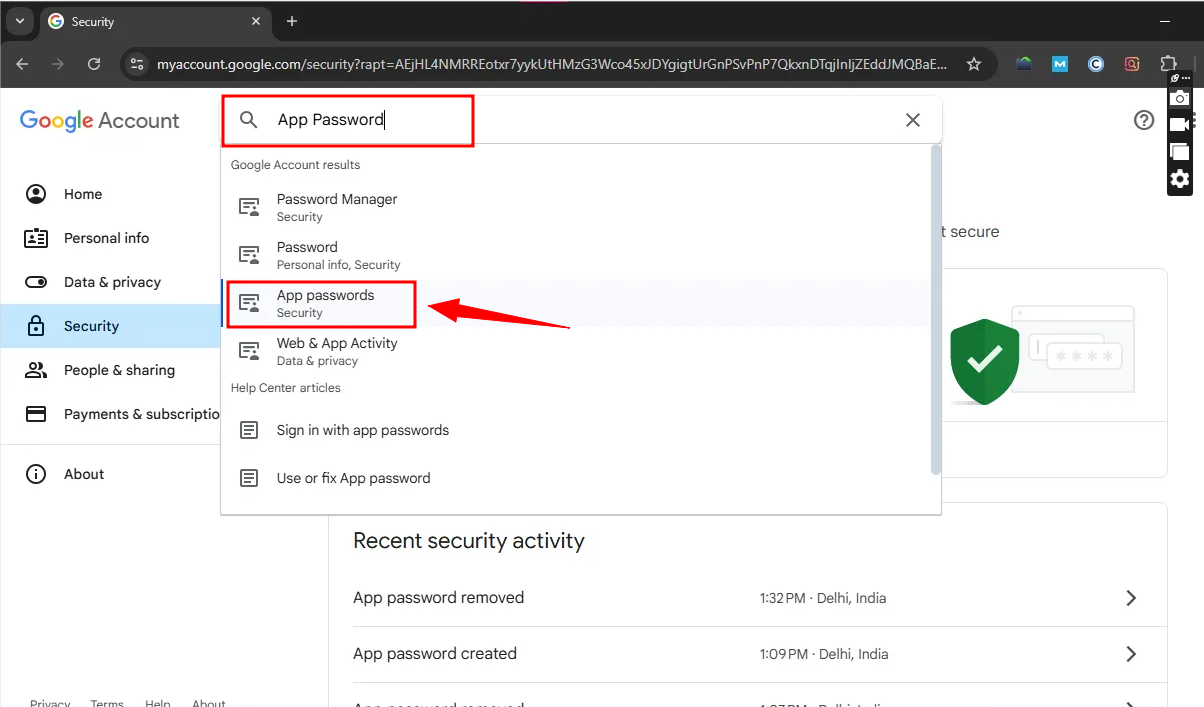This screenshot has width=1204, height=707.
Task: Click the Recent security activity heading
Action: point(469,541)
